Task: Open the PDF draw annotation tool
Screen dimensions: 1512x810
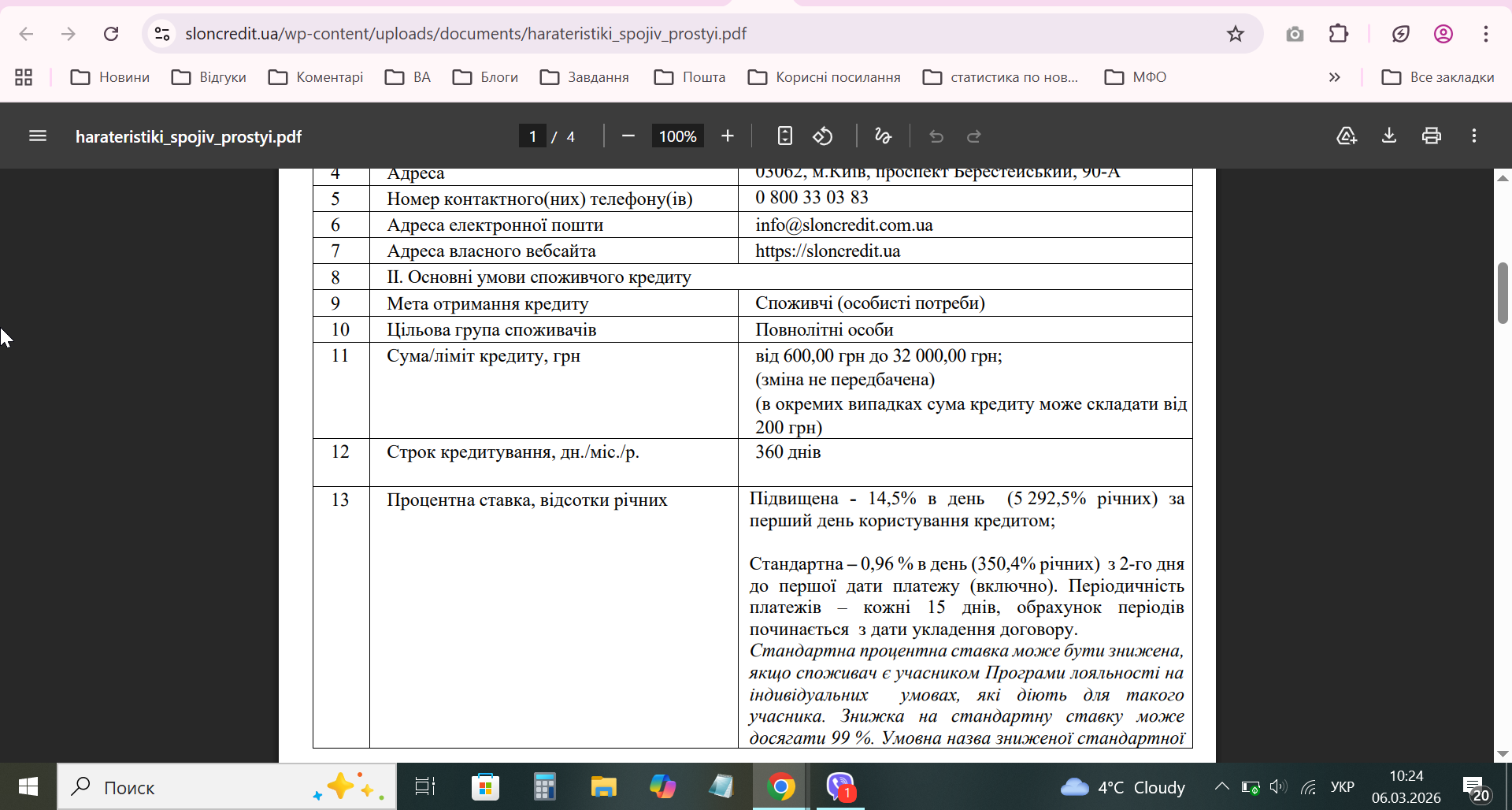Action: 883,136
